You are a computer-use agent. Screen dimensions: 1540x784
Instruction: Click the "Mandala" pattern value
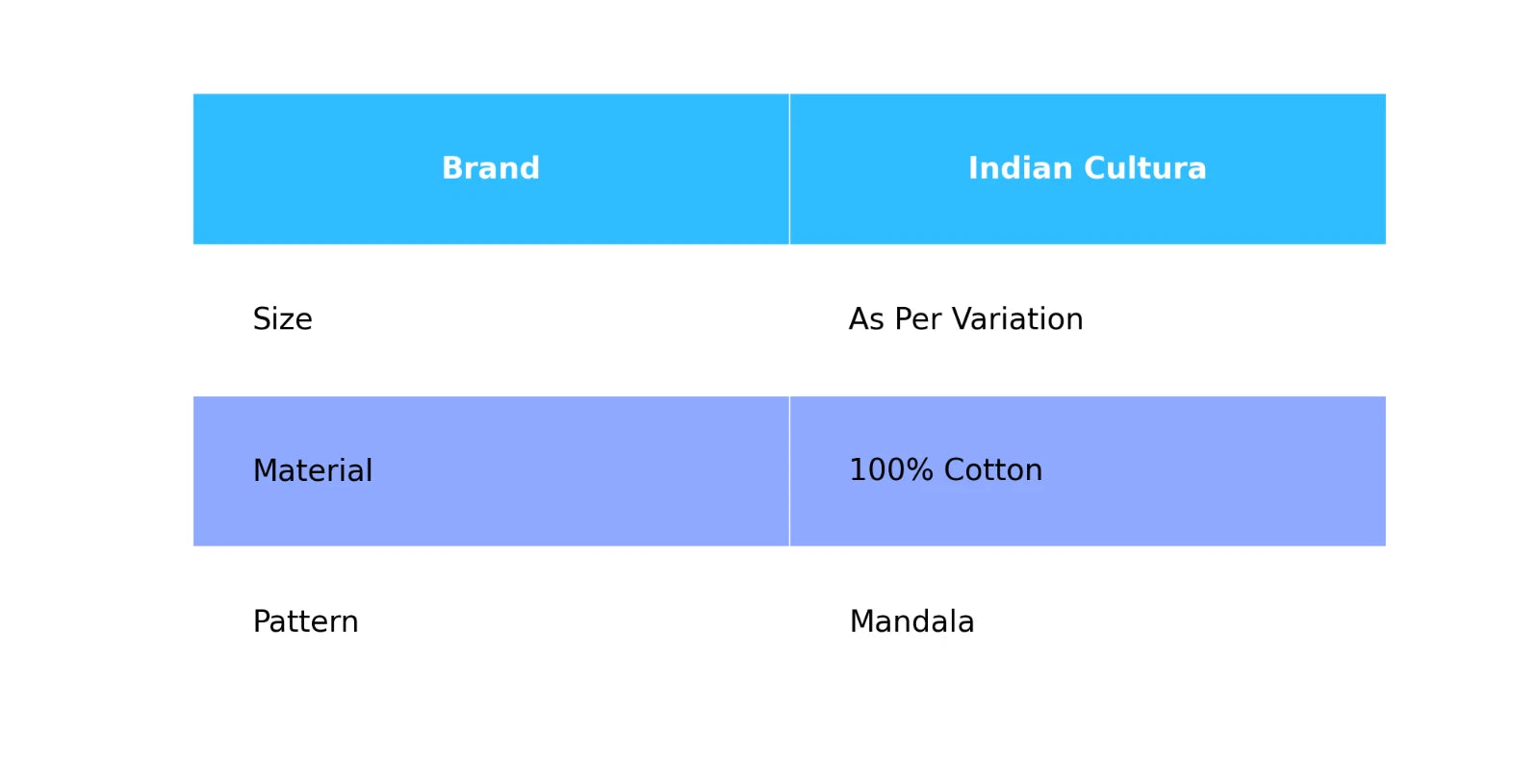click(911, 621)
